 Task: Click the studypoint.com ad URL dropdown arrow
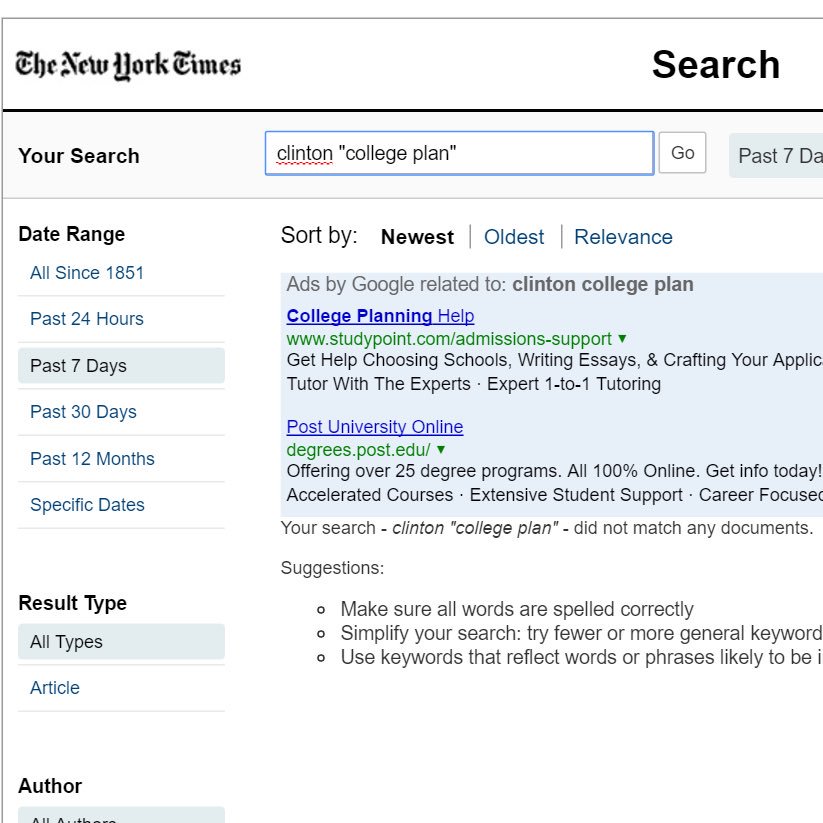pos(622,339)
